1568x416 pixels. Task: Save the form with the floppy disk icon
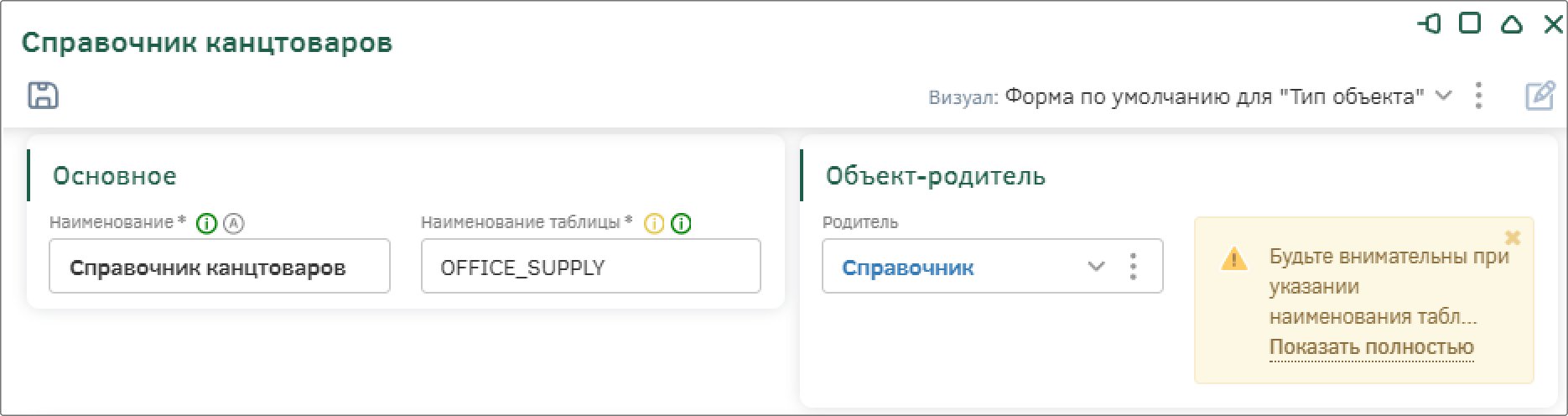[x=44, y=96]
